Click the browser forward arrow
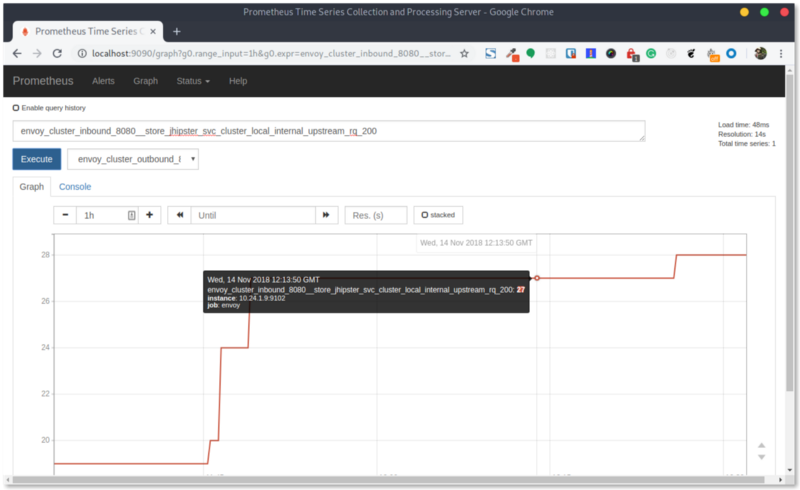800x490 pixels. pos(37,54)
